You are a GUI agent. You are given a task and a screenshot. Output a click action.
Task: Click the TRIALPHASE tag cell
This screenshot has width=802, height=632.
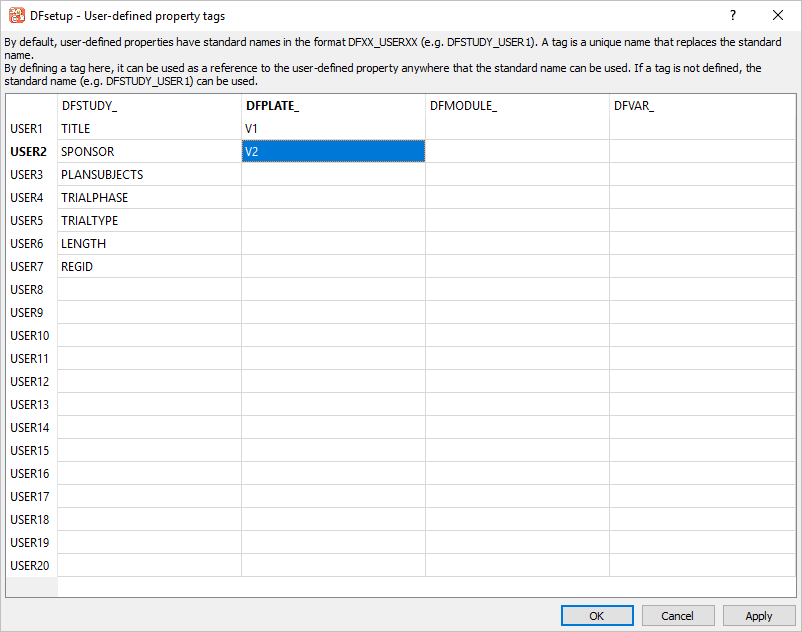click(x=149, y=198)
